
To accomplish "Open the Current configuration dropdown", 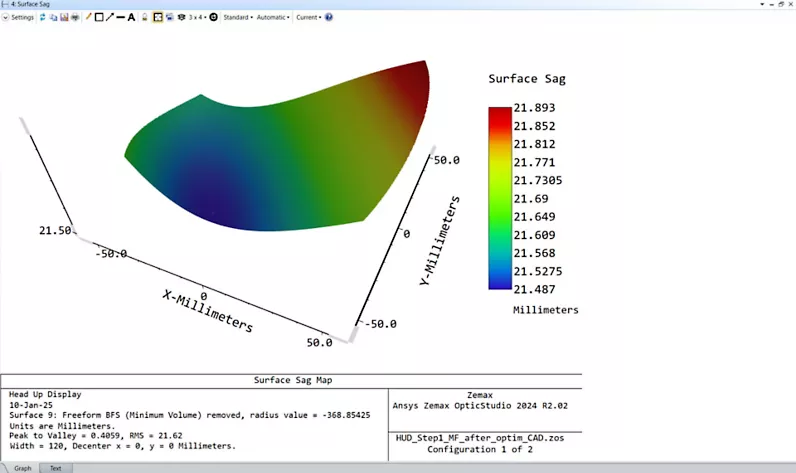I will point(309,17).
